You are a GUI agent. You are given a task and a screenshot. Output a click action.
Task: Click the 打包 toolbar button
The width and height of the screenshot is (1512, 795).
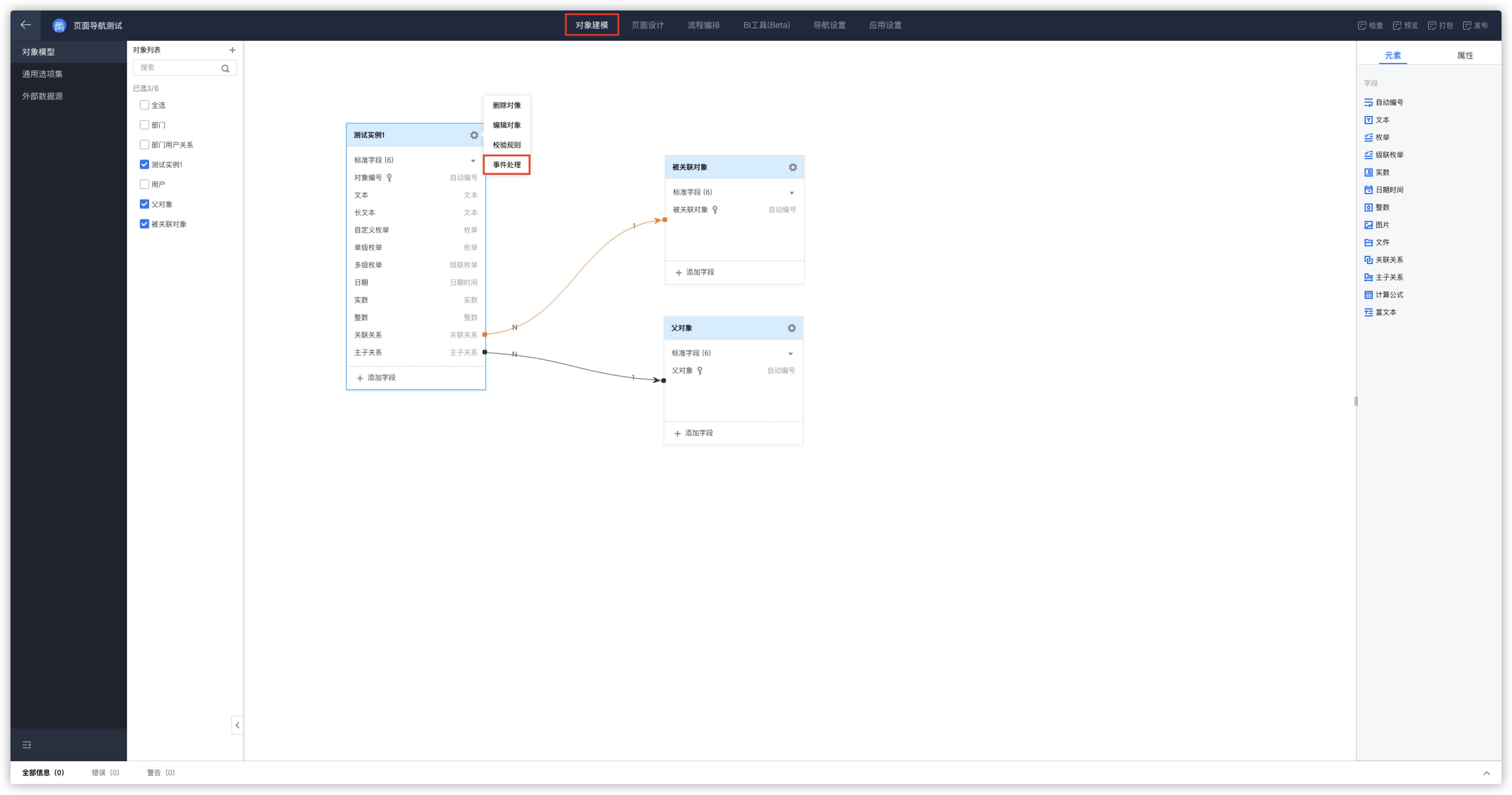[1440, 25]
